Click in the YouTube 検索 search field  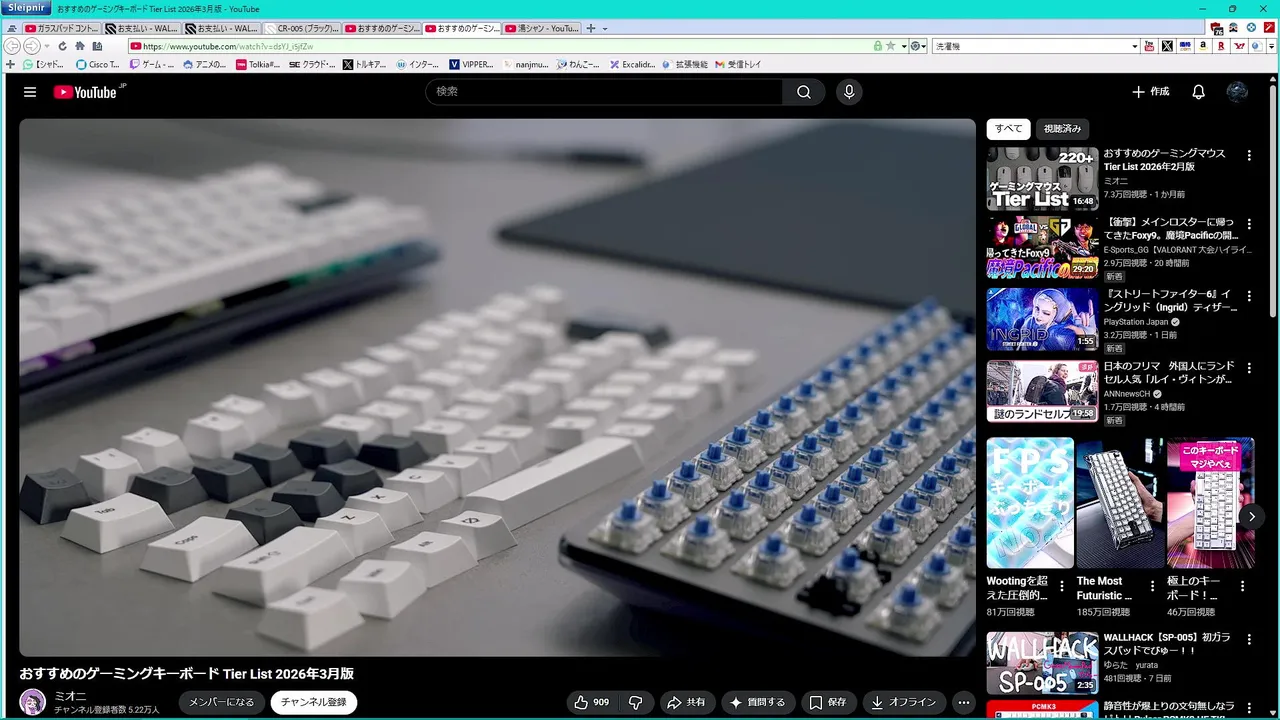(x=604, y=92)
